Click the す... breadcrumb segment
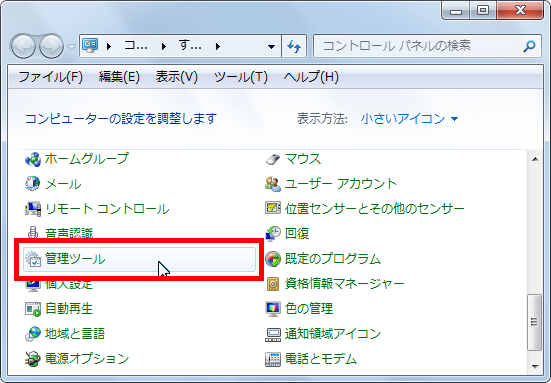Screen dimensions: 551x383 coord(190,46)
